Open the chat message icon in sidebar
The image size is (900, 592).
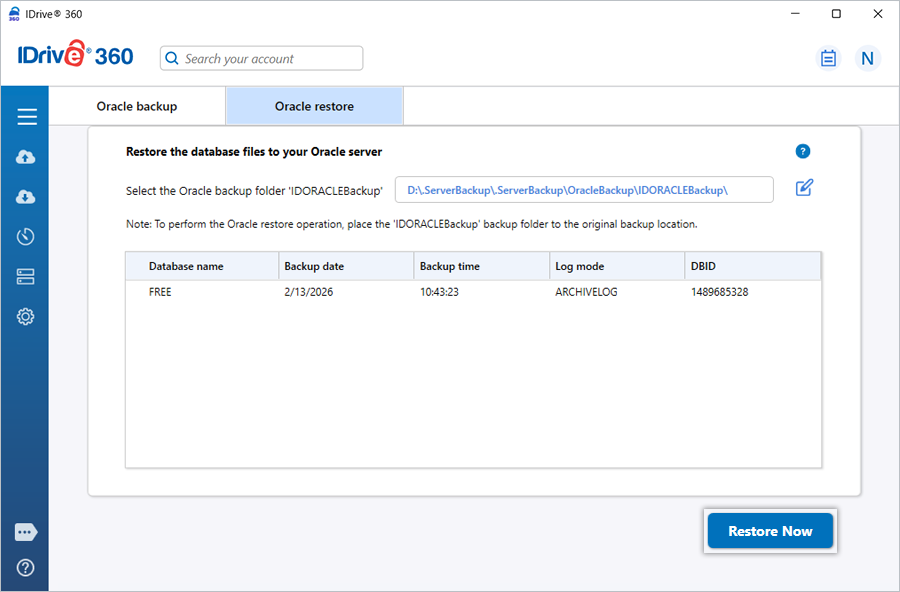(27, 532)
